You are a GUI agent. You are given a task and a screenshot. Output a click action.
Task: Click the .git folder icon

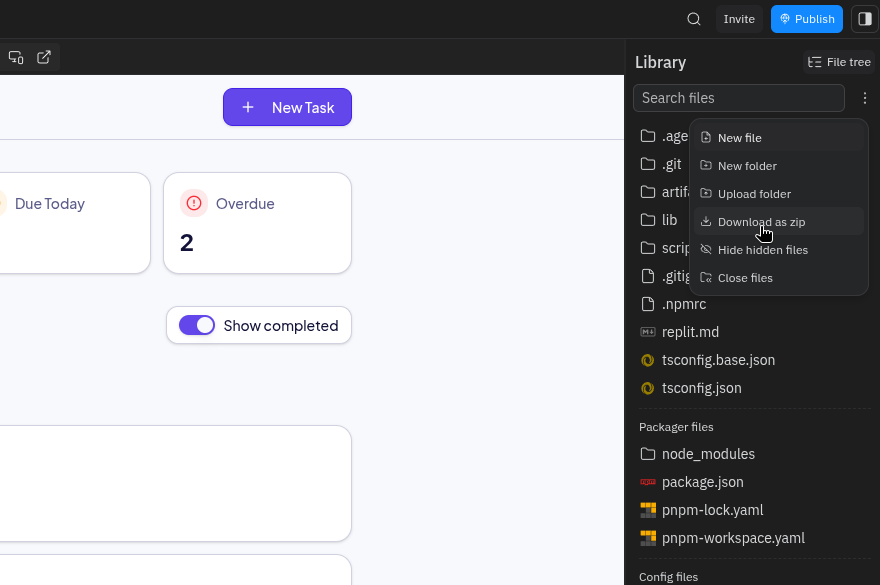(648, 164)
